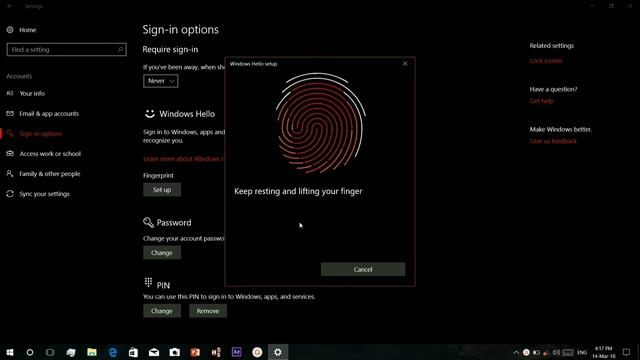Click the Settings back arrow
Screen dimensions: 640x360
pos(10,6)
